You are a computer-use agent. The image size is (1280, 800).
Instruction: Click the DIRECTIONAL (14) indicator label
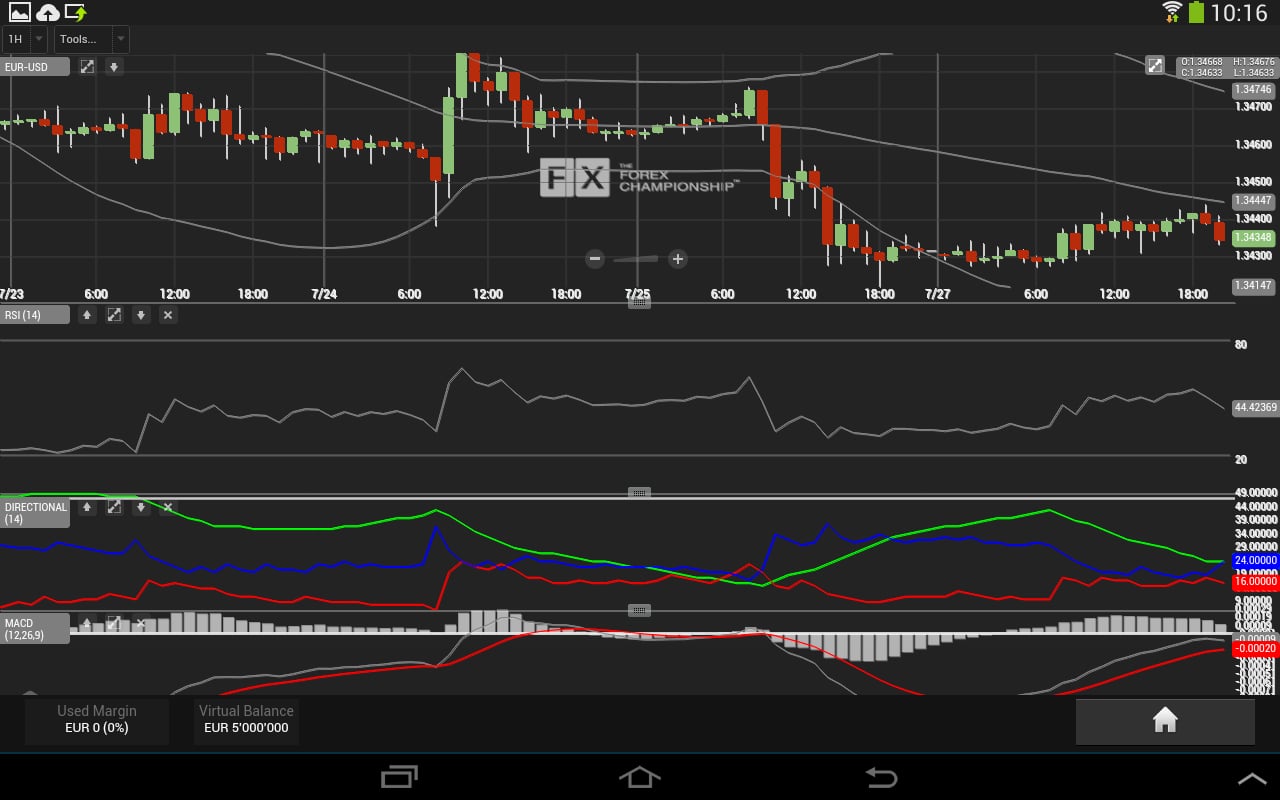35,513
